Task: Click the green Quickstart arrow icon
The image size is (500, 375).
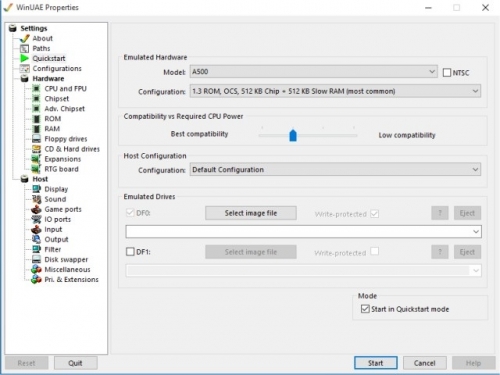Action: (24, 58)
